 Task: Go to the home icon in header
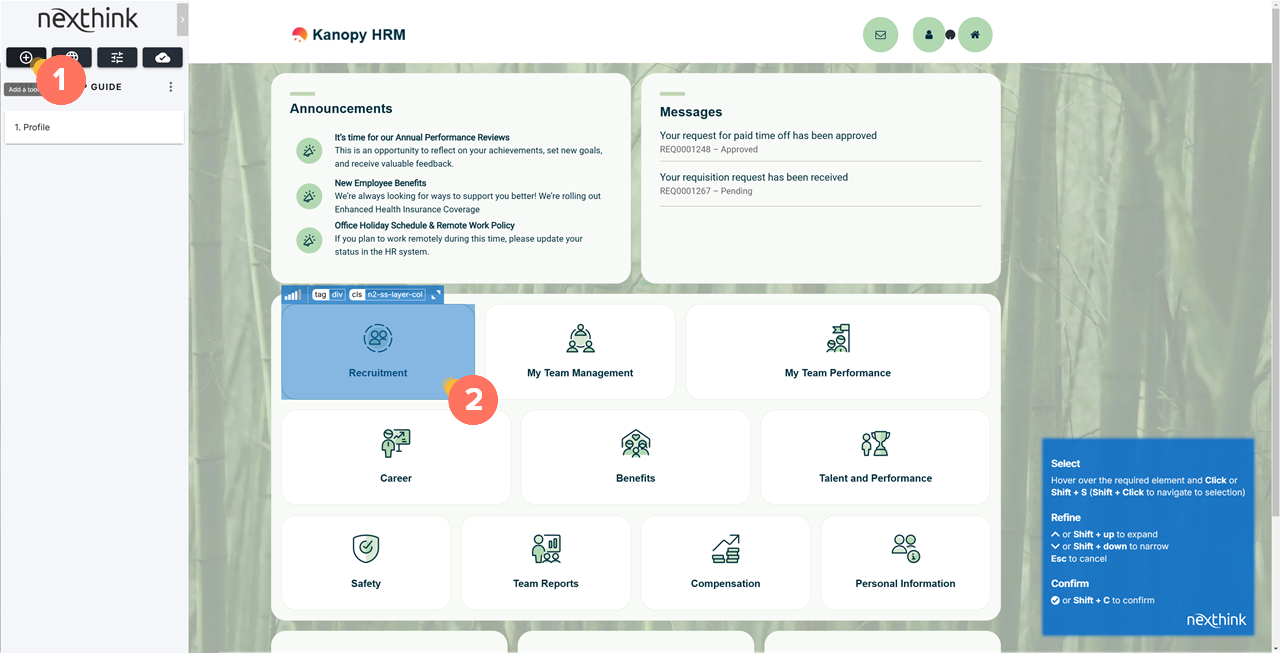(x=975, y=35)
